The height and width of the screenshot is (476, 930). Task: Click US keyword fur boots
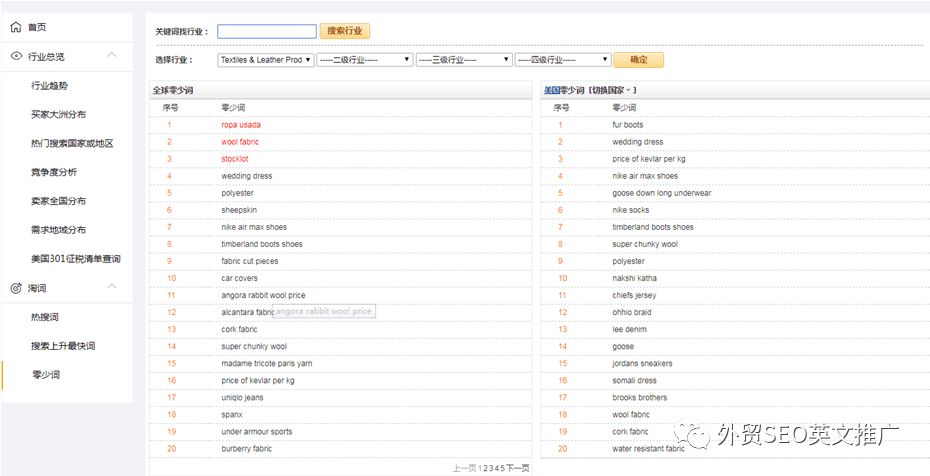point(628,125)
